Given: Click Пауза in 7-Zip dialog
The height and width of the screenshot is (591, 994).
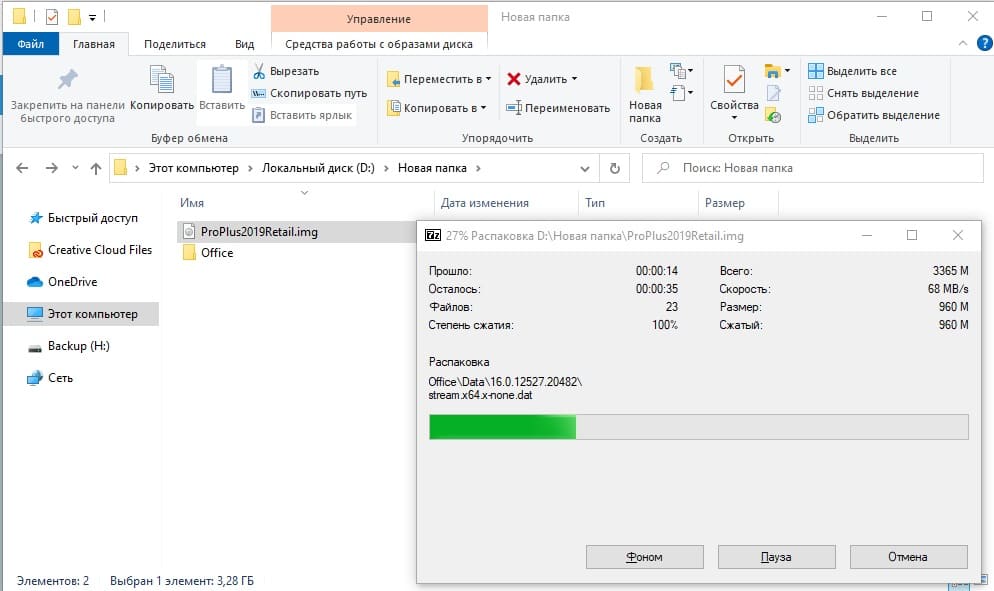Looking at the screenshot, I should pos(777,557).
